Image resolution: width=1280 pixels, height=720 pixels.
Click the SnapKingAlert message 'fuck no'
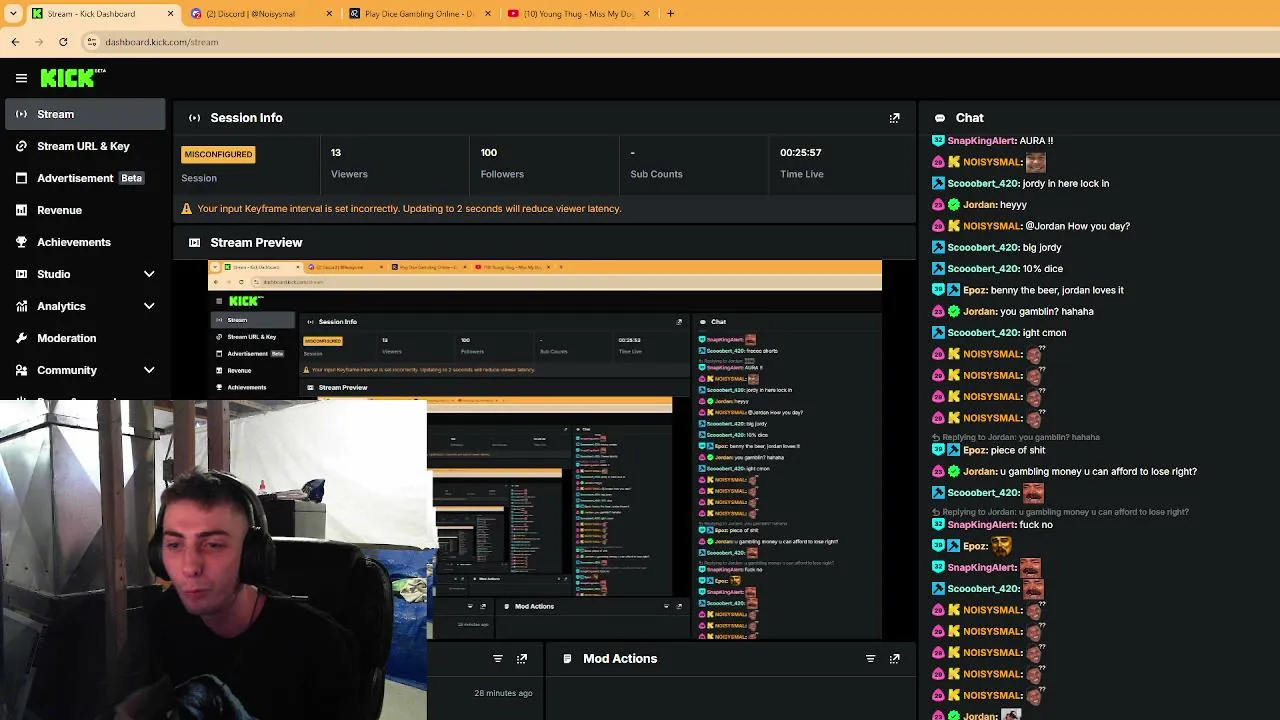click(1036, 525)
